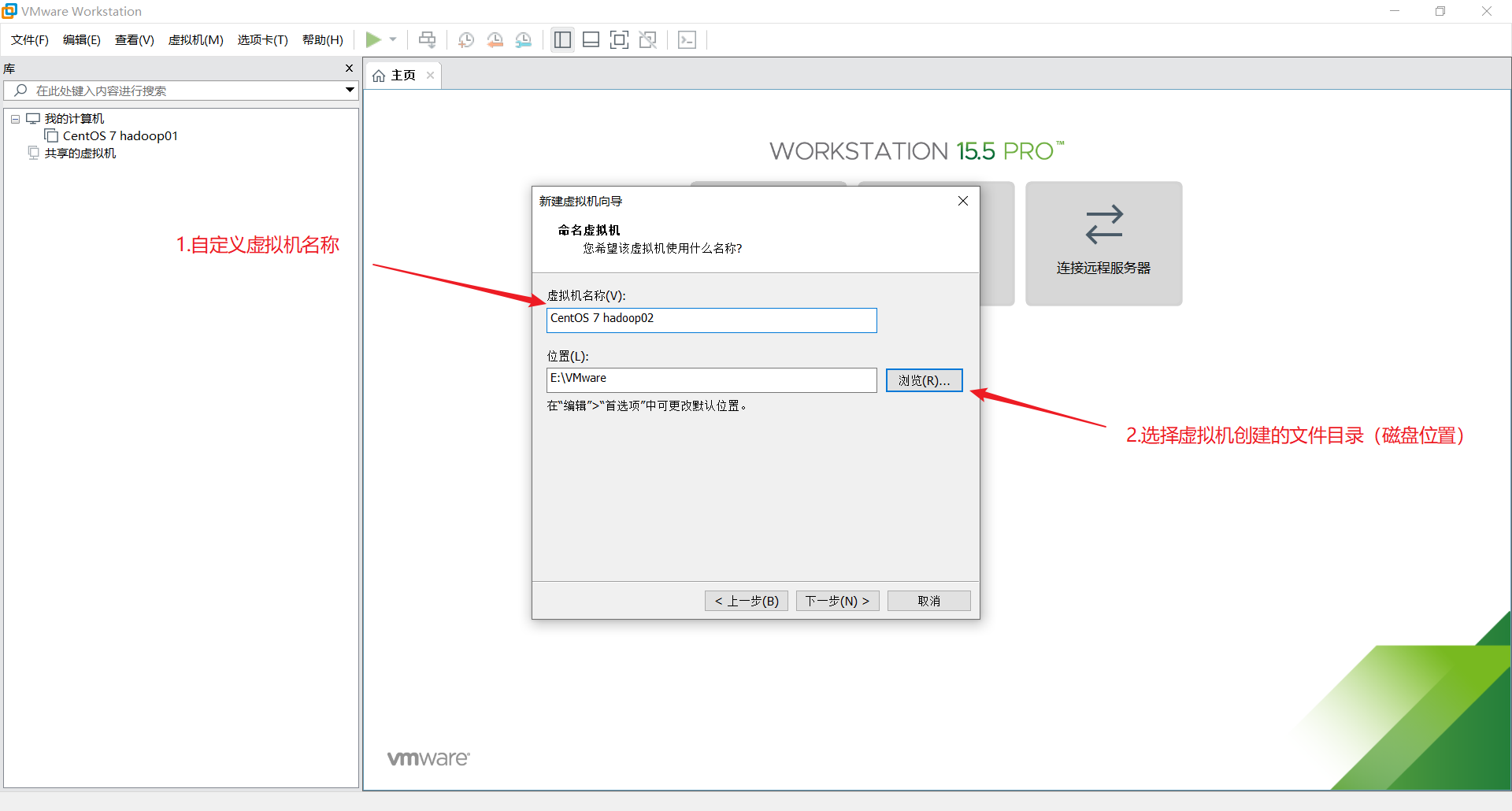Open the 编辑(E) menu
The width and height of the screenshot is (1512, 811).
pyautogui.click(x=82, y=39)
